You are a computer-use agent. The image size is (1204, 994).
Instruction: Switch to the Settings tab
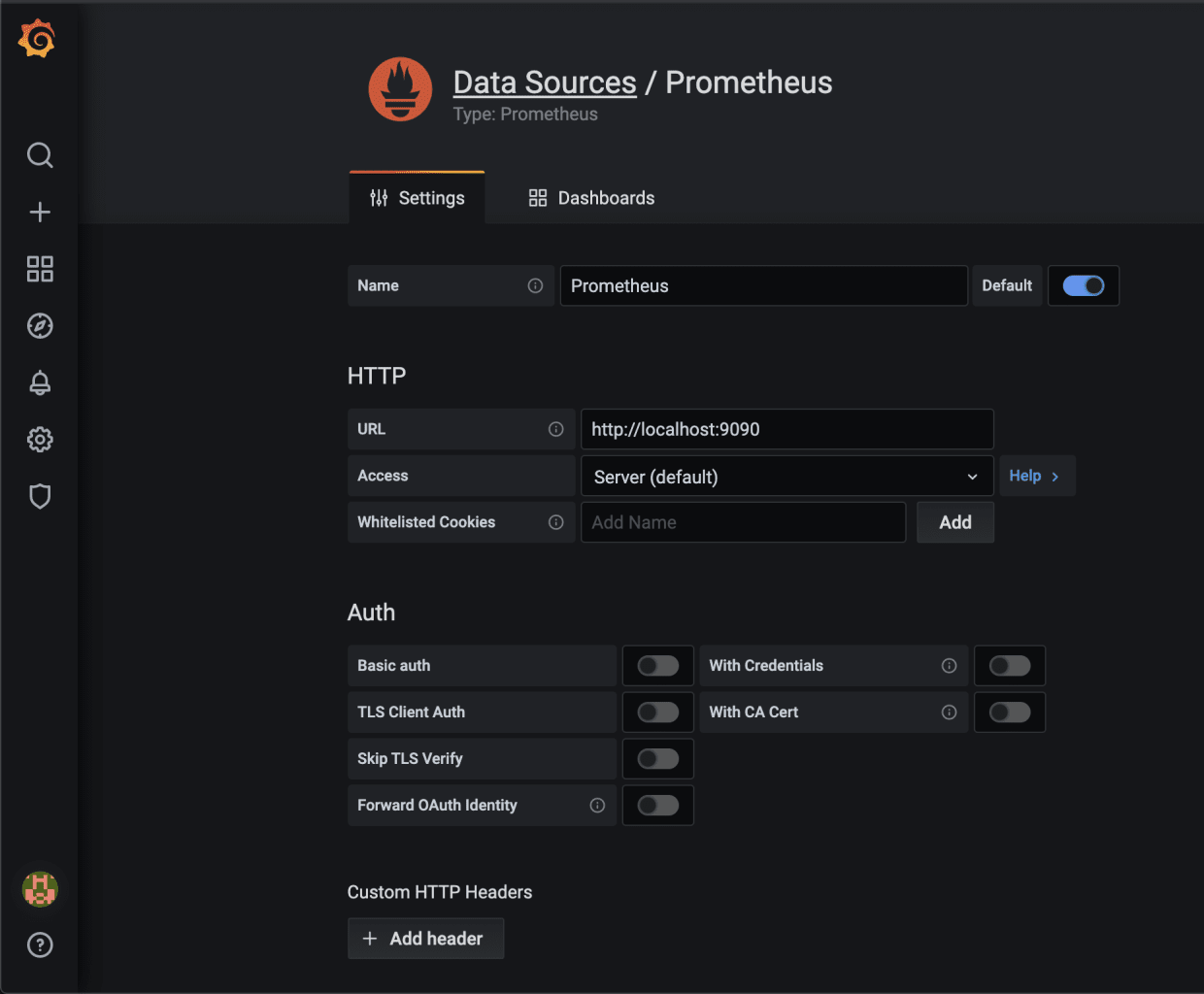pyautogui.click(x=418, y=198)
